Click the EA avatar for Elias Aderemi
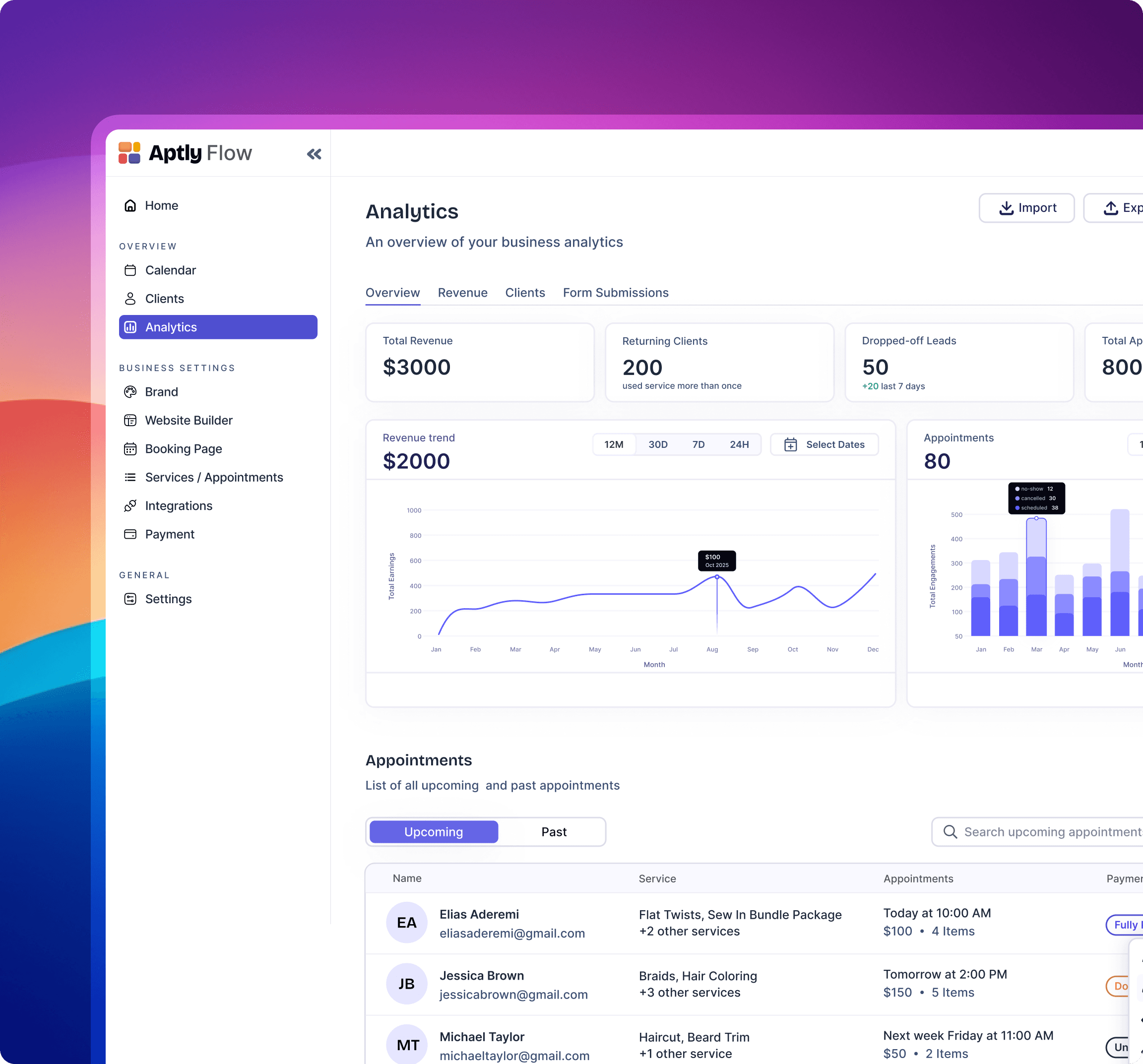 point(406,922)
